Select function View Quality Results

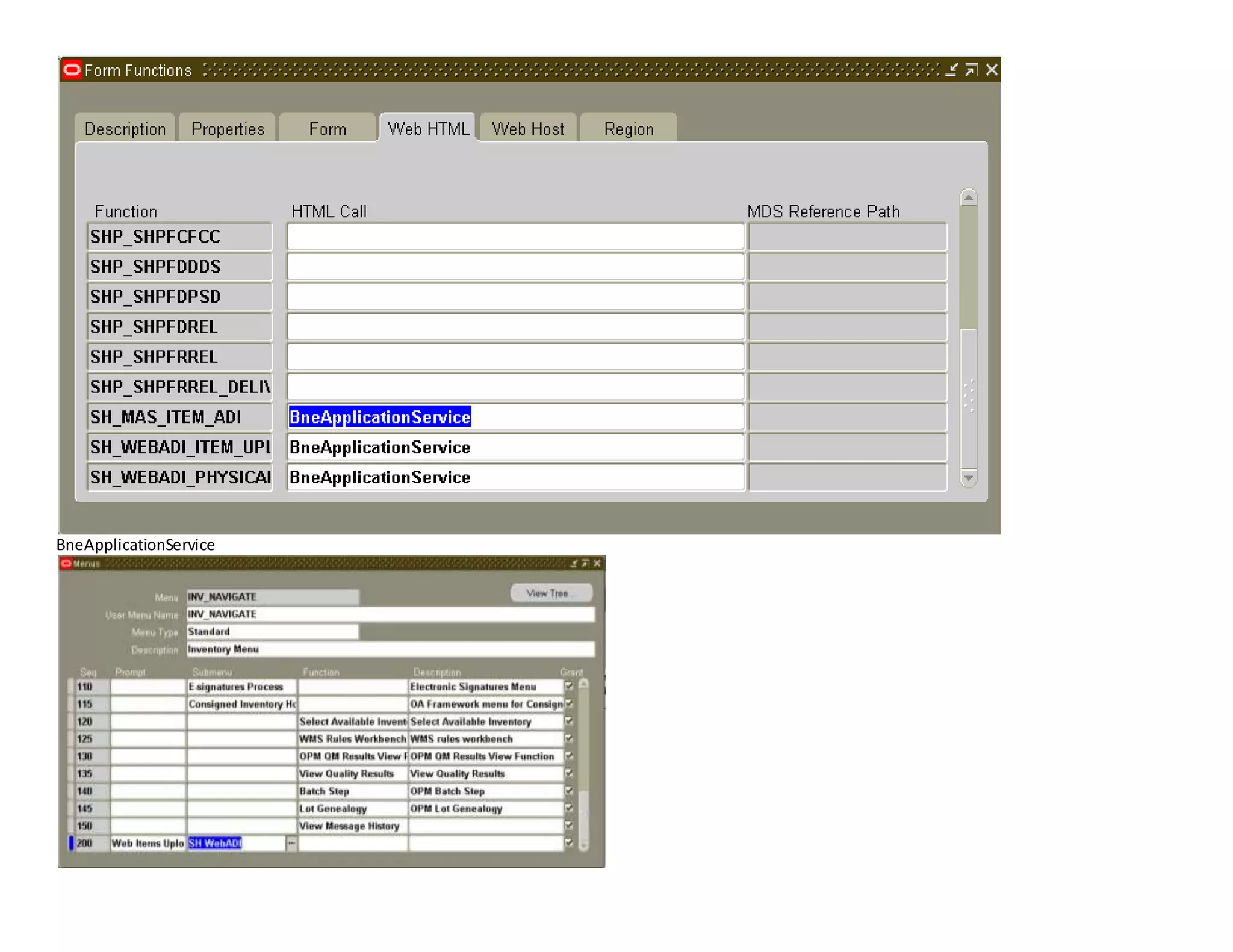[353, 774]
